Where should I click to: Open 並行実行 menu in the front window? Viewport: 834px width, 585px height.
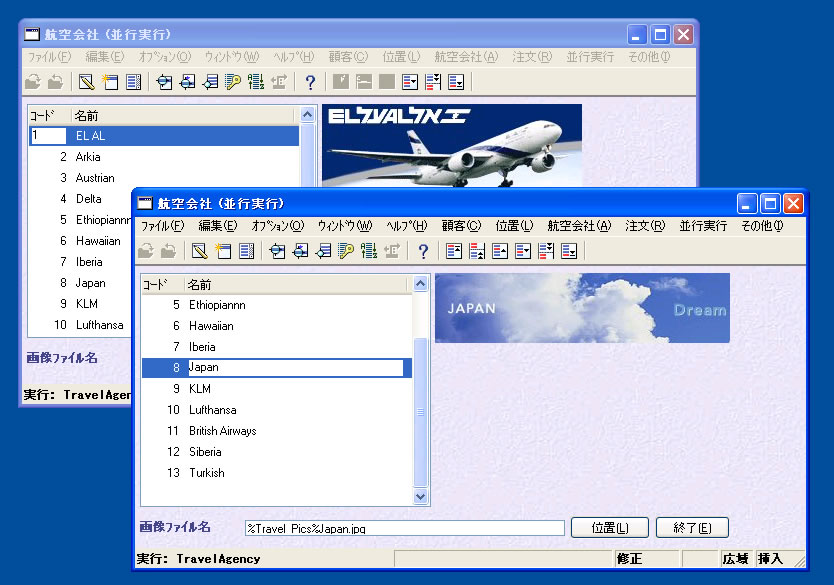coord(703,226)
